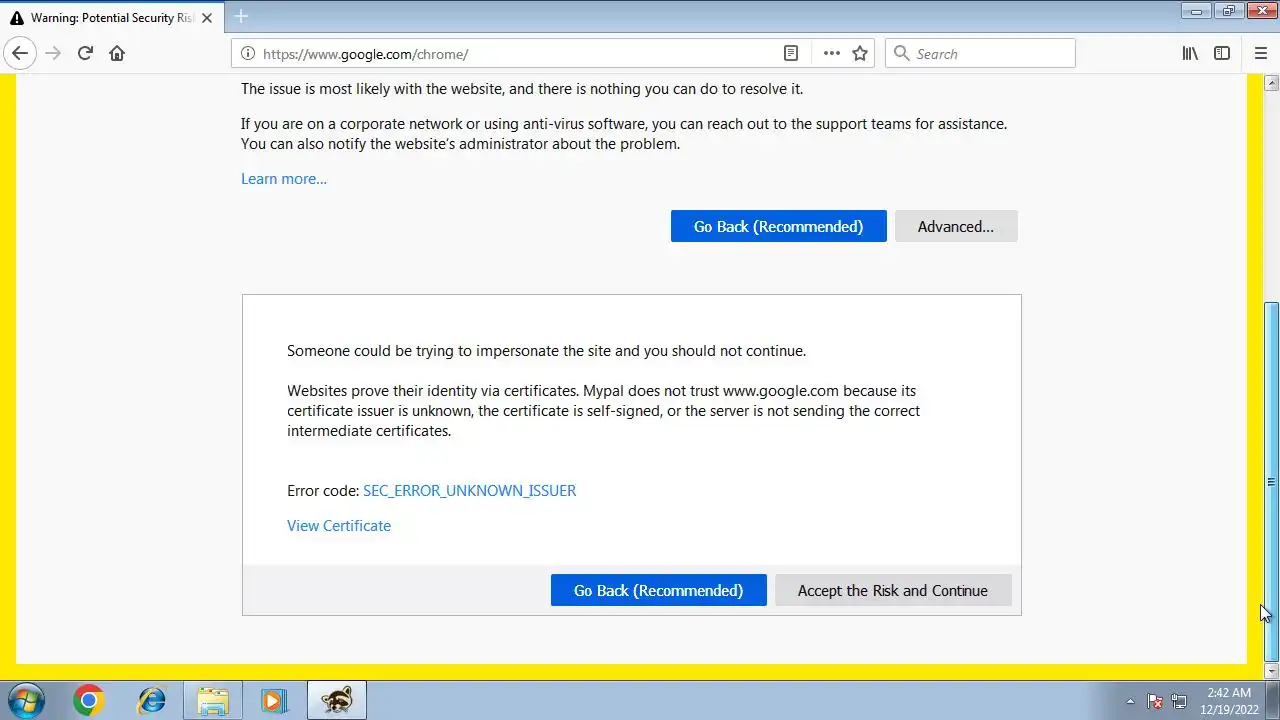Click the search magnifier icon
Image resolution: width=1280 pixels, height=720 pixels.
pyautogui.click(x=901, y=53)
